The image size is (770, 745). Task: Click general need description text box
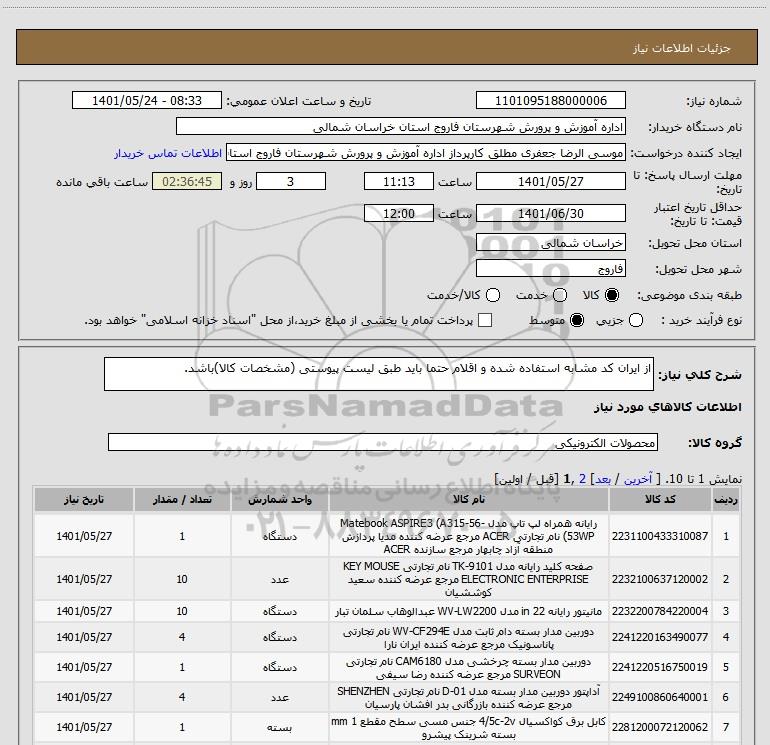pos(379,374)
